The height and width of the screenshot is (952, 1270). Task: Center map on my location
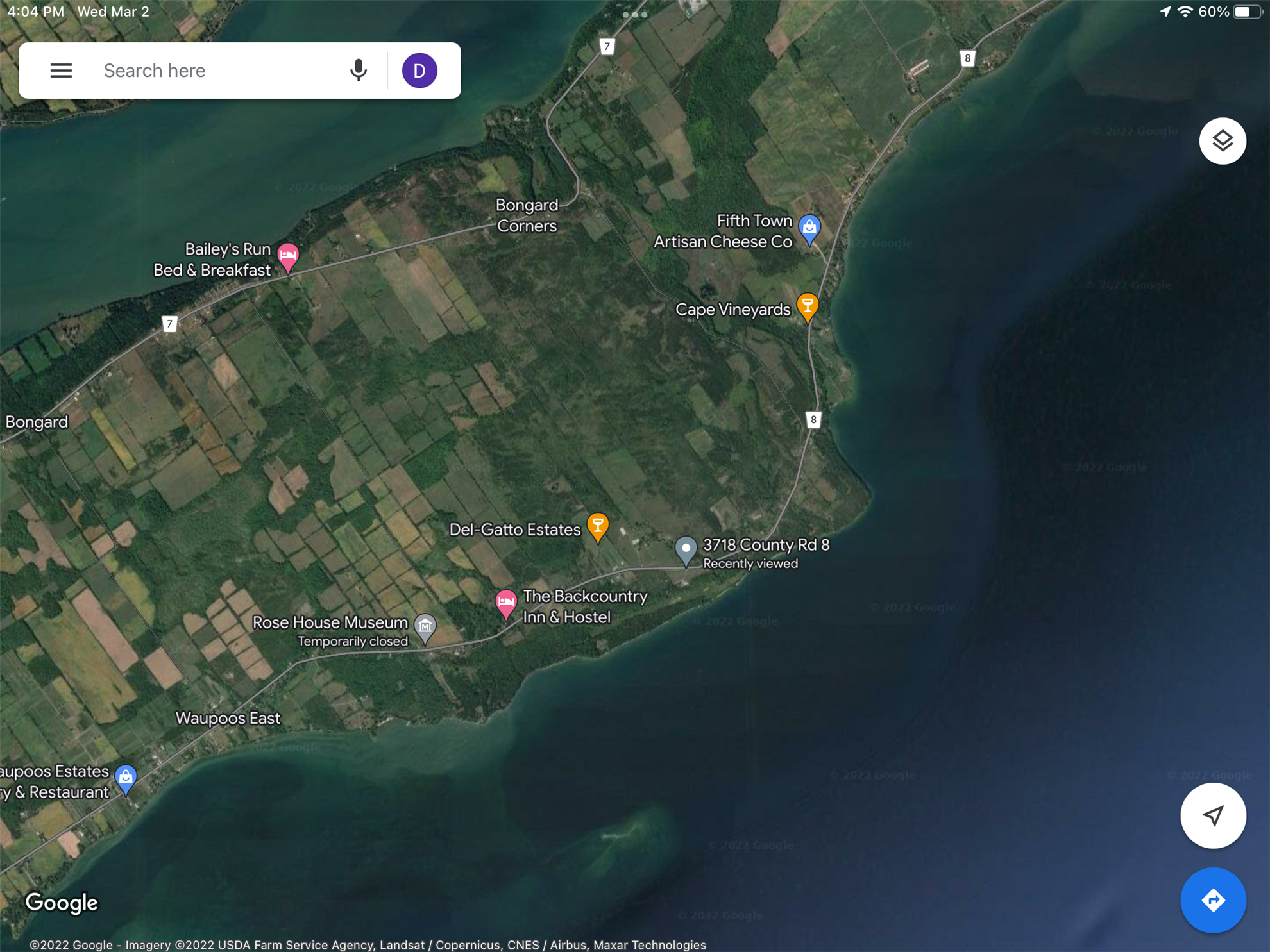1212,815
